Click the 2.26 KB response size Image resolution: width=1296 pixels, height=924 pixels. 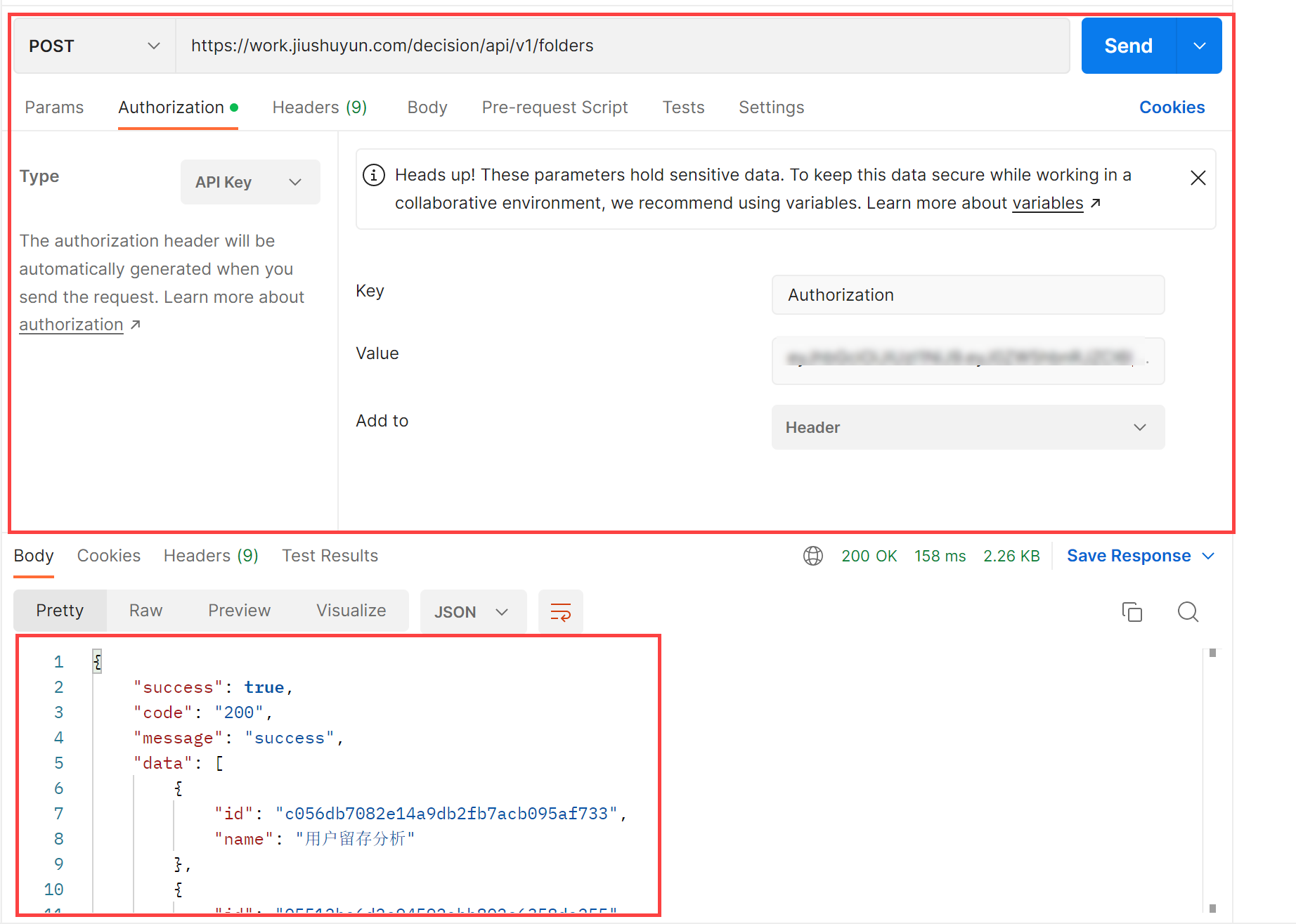point(1011,556)
